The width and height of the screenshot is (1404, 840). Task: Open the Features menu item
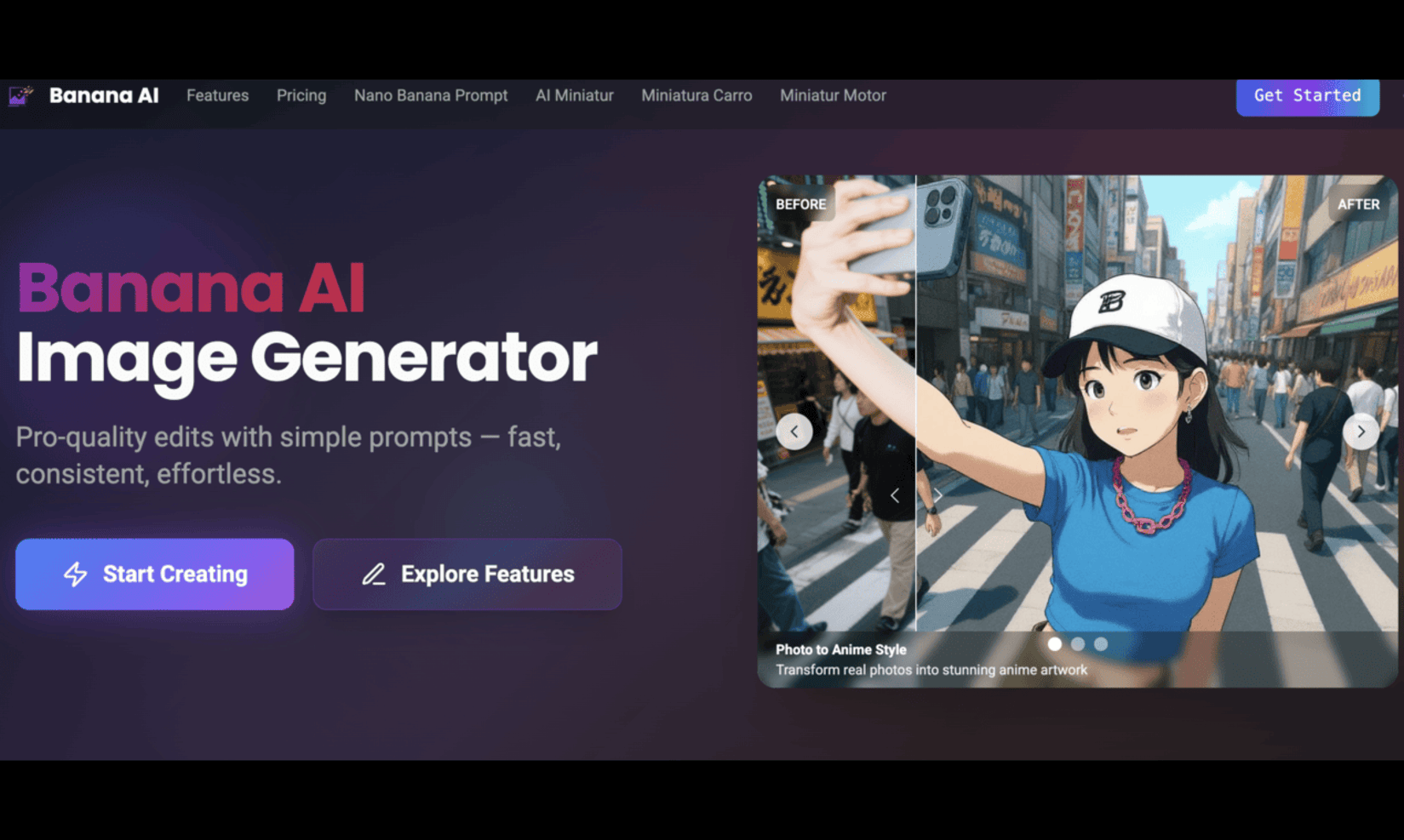tap(217, 95)
